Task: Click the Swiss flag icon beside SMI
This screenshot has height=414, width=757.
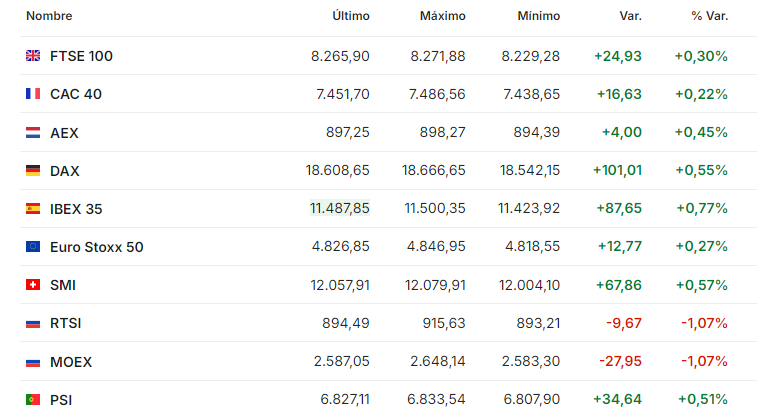Action: coord(33,285)
